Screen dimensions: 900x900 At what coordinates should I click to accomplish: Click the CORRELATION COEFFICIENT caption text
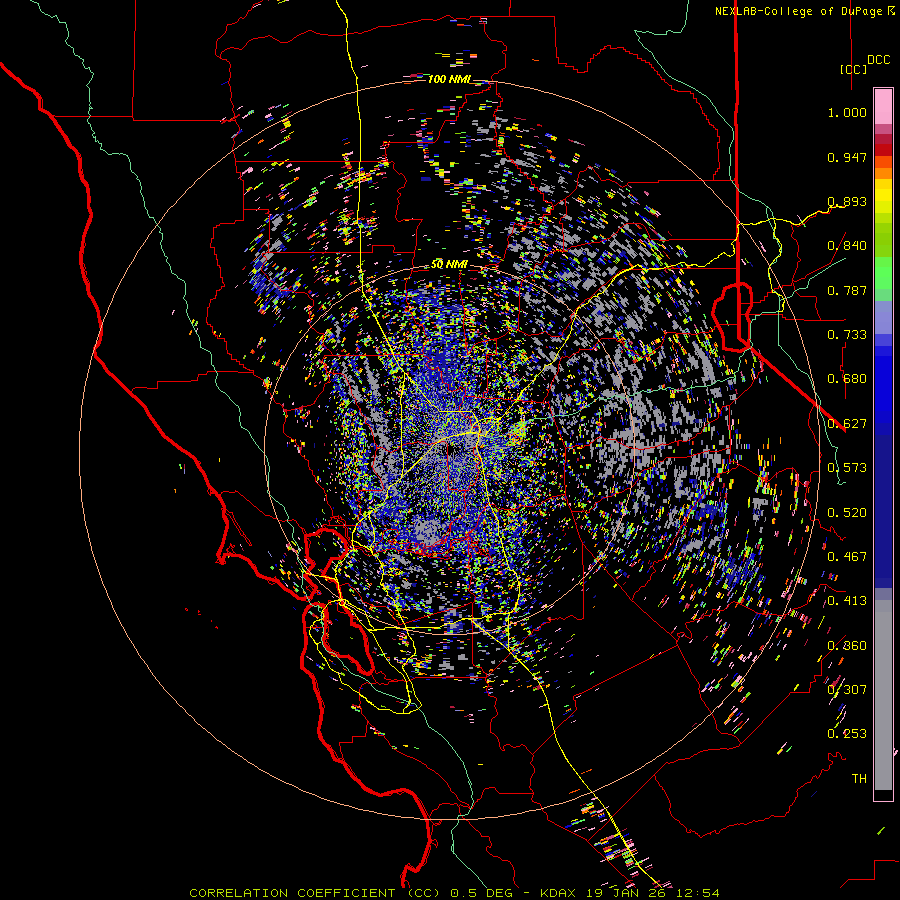point(292,893)
